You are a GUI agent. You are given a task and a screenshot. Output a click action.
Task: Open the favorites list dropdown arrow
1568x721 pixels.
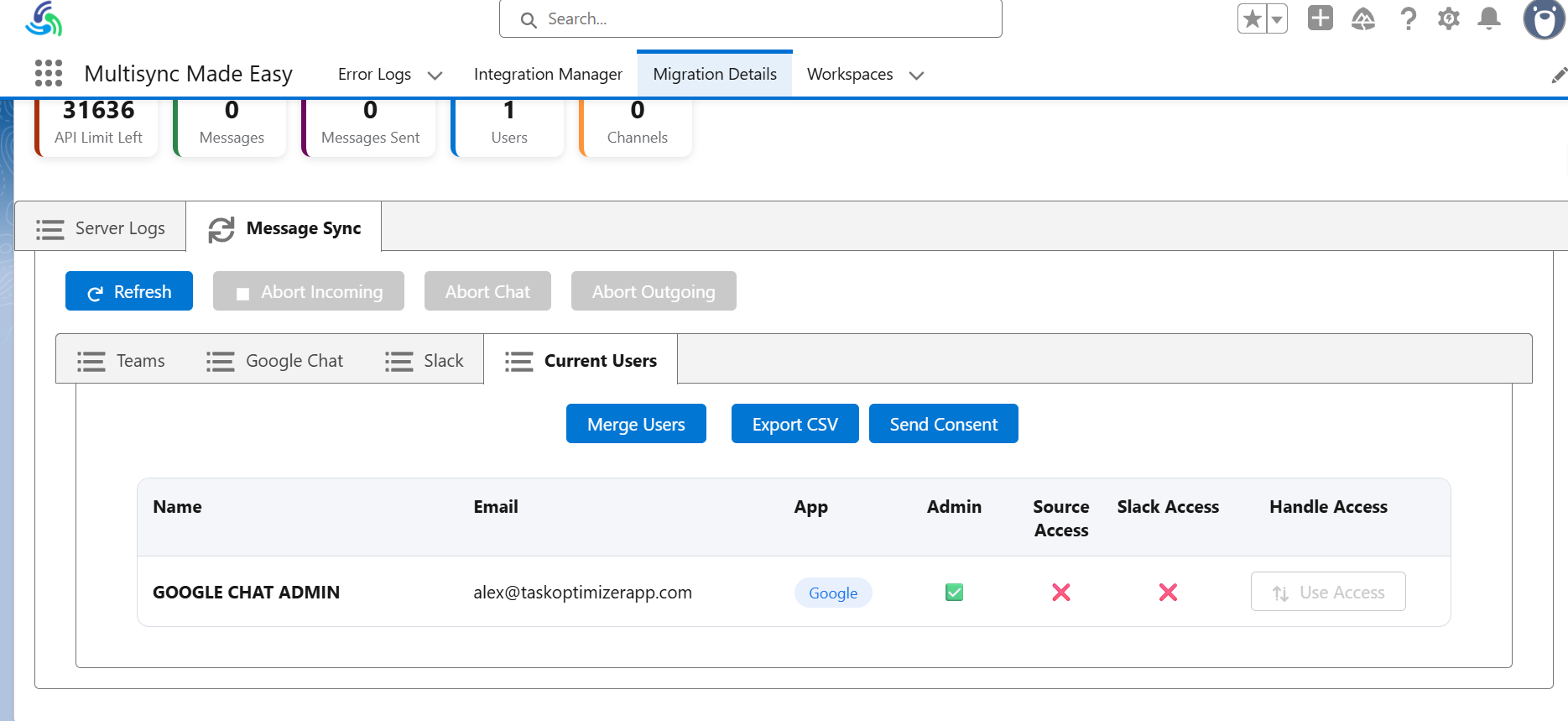click(x=1277, y=18)
